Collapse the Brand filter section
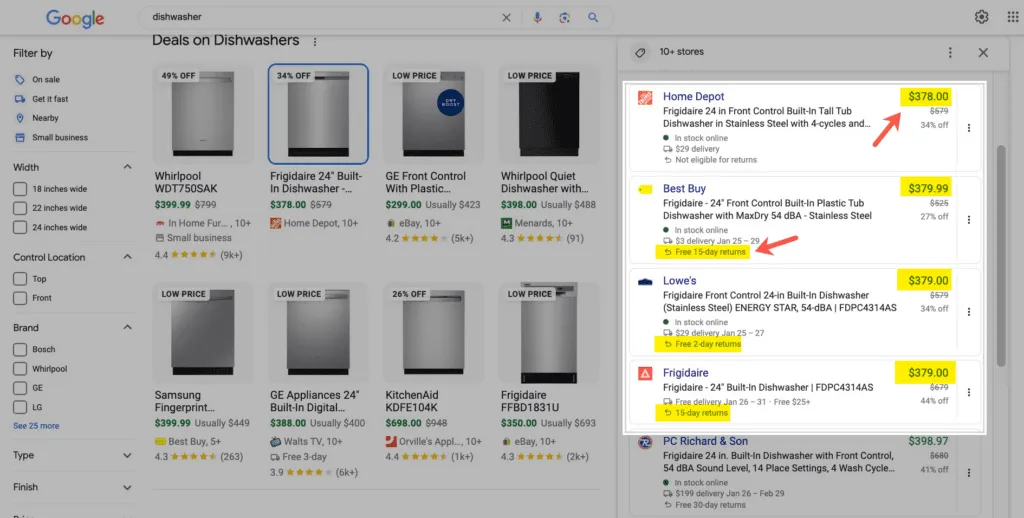Screen dimensions: 1024x518 (x=127, y=327)
